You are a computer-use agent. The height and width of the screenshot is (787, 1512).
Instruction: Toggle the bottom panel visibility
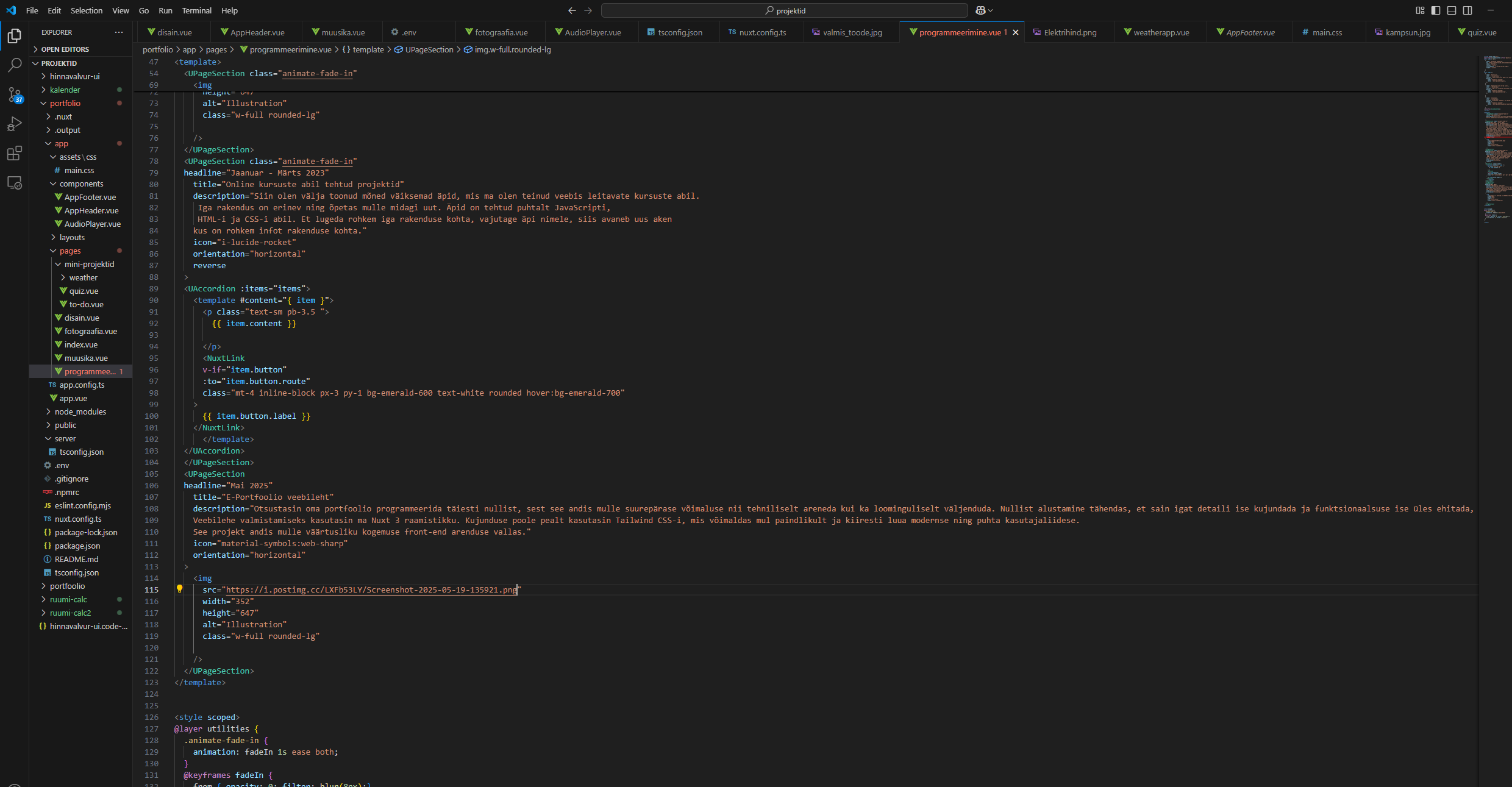(1452, 10)
